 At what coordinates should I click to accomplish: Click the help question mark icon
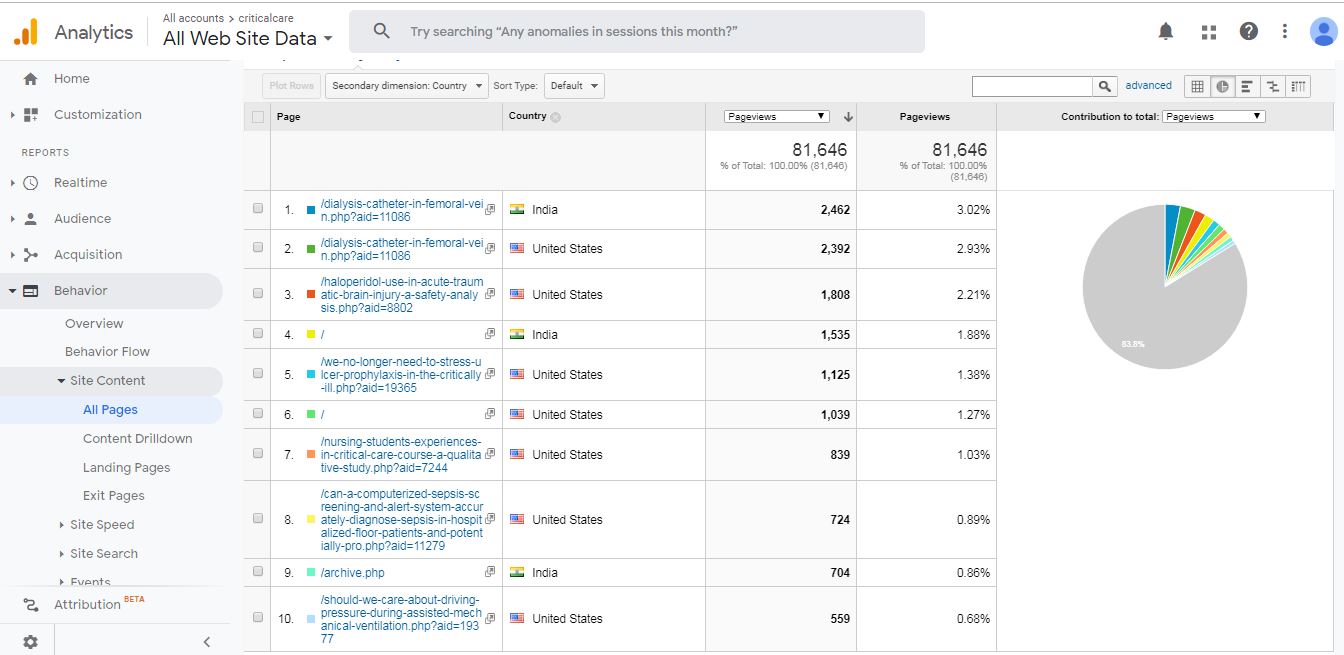1248,32
